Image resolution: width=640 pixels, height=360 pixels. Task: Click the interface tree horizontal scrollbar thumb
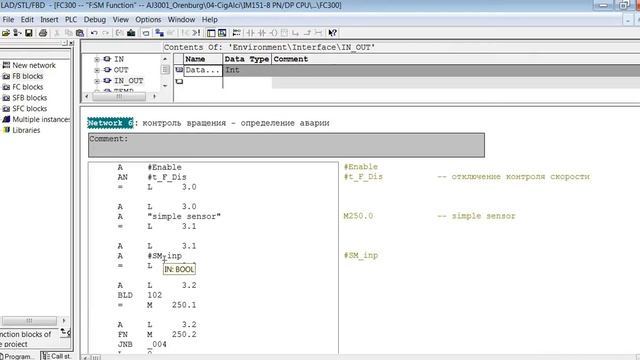tap(119, 97)
